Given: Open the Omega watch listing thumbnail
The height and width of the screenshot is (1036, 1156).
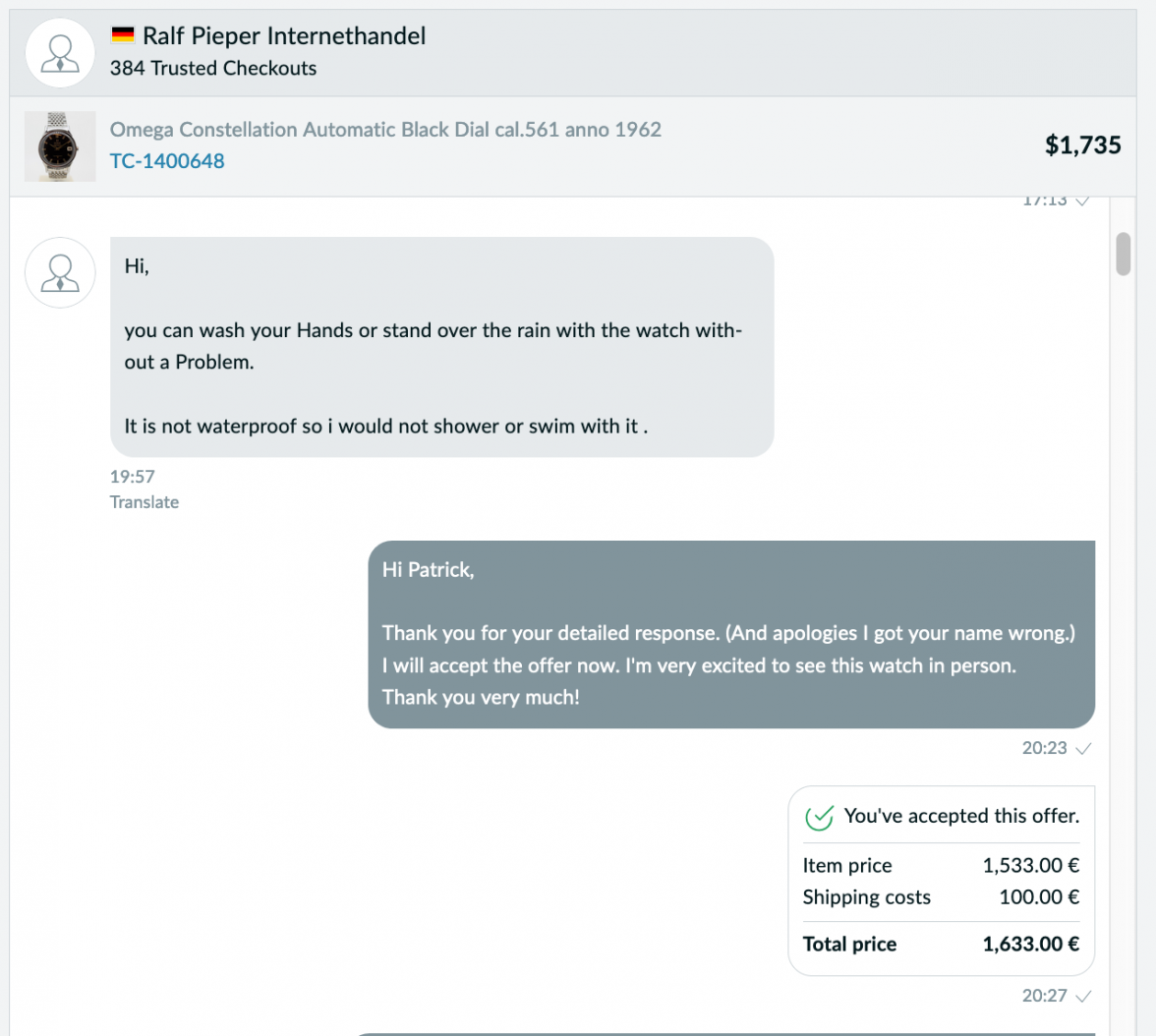Looking at the screenshot, I should click(x=60, y=146).
